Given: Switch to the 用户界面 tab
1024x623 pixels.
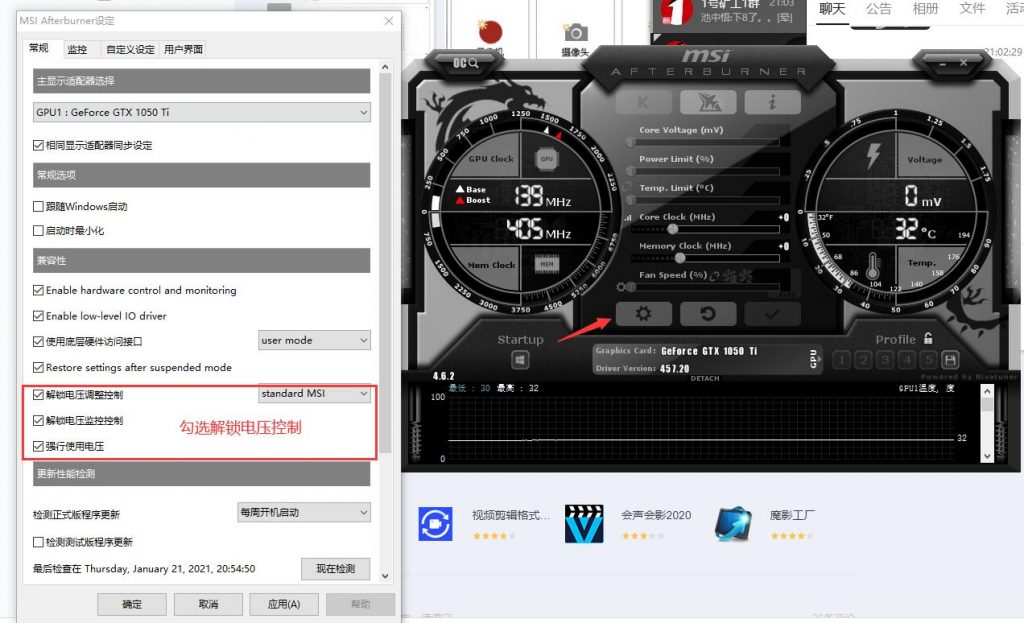Looking at the screenshot, I should point(184,49).
